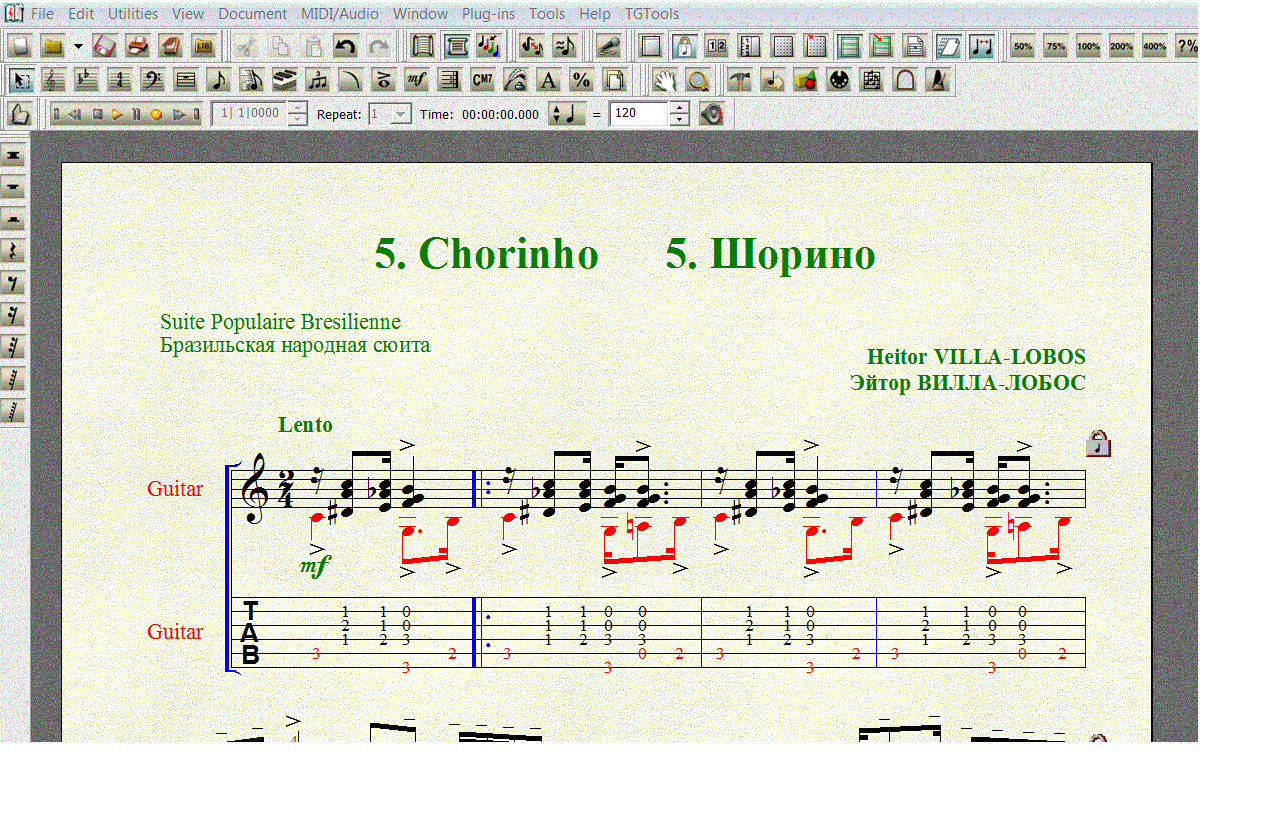Screen dimensions: 1274x817
Task: Print the score with printer icon
Action: click(139, 46)
